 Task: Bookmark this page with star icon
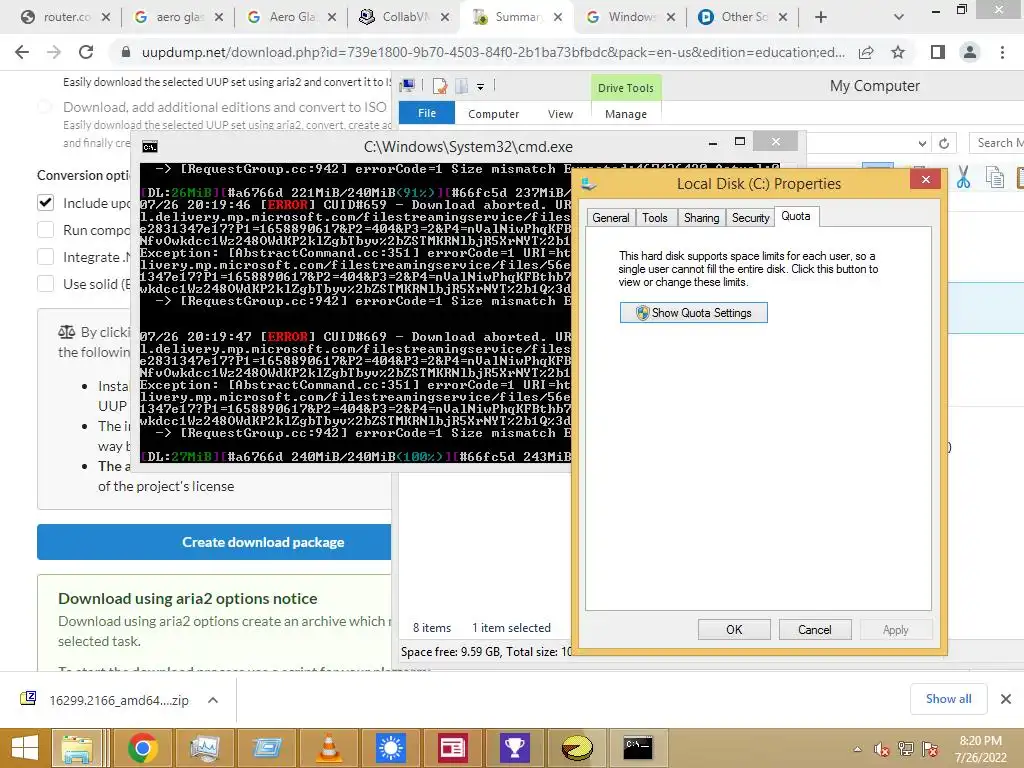coord(898,52)
